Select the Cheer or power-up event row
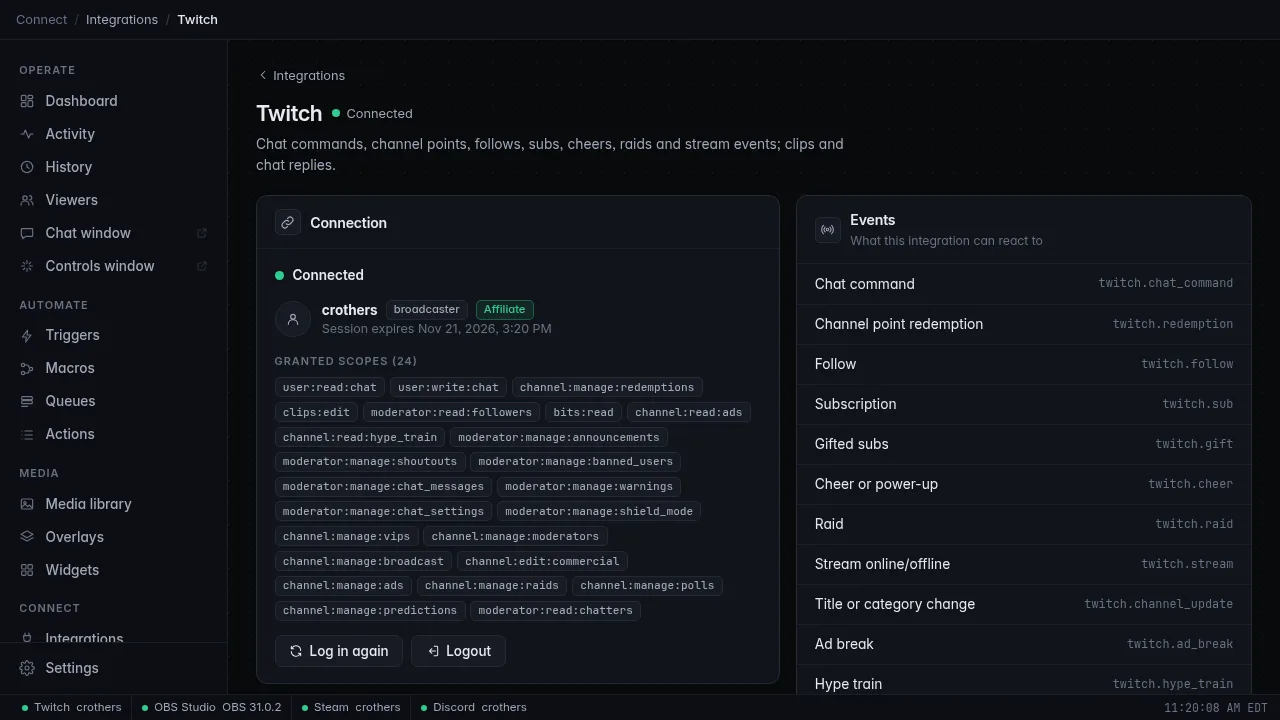The image size is (1280, 720). click(x=1024, y=484)
